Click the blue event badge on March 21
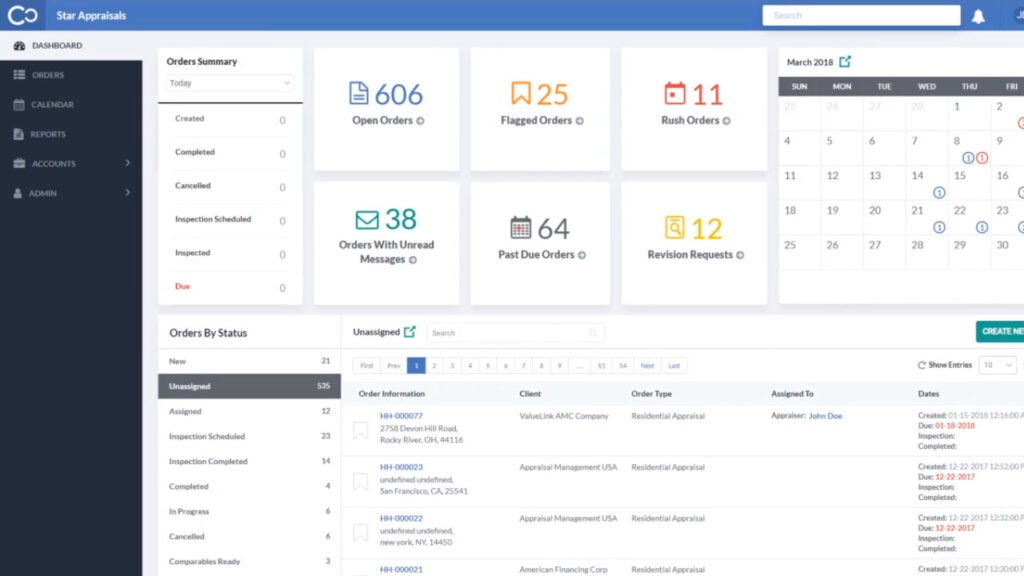Screen dimensions: 1024x576 click(939, 227)
